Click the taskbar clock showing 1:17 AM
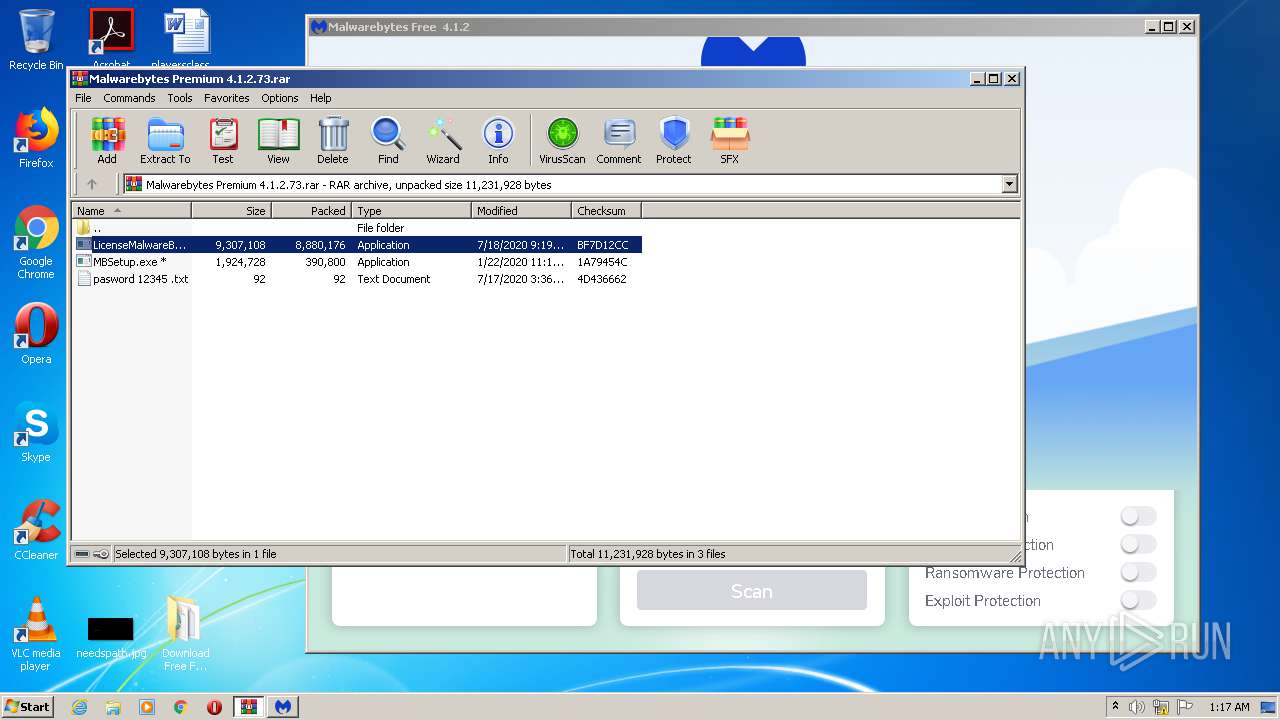The width and height of the screenshot is (1280, 720). 1229,707
